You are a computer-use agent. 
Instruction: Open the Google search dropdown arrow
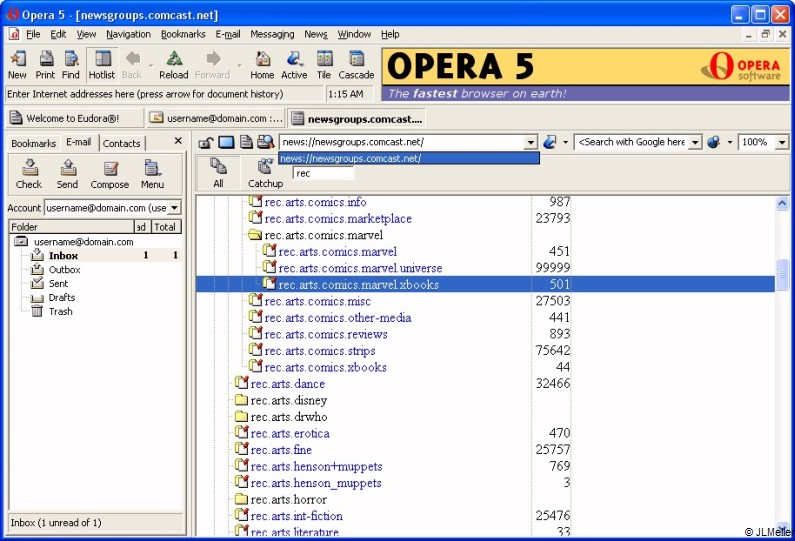[x=696, y=142]
